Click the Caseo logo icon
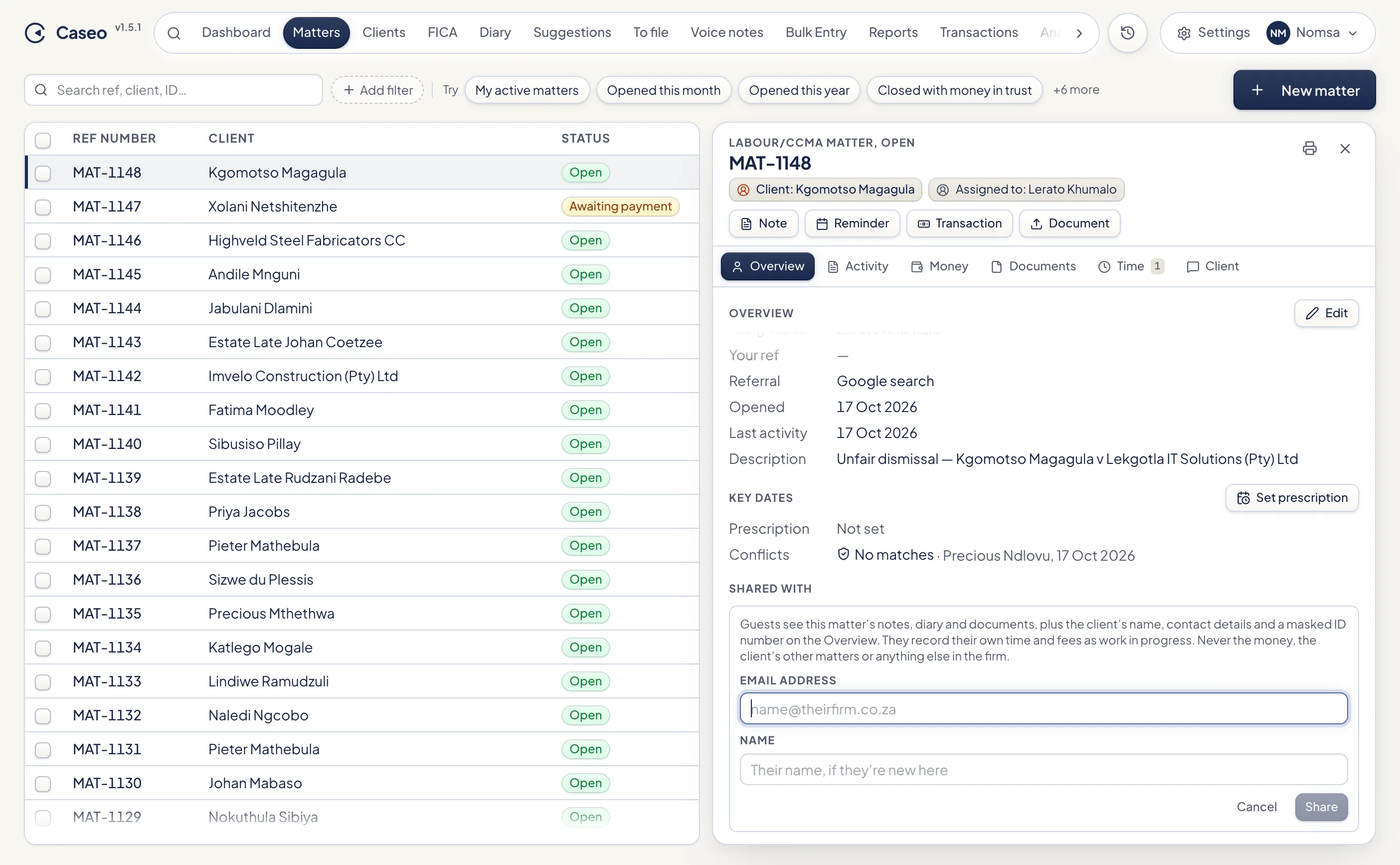The width and height of the screenshot is (1400, 865). pyautogui.click(x=35, y=32)
